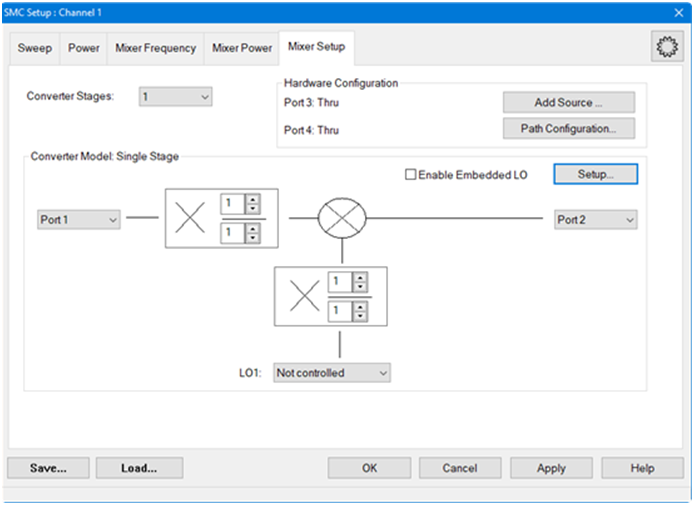
Task: Click the Save button
Action: (48, 468)
